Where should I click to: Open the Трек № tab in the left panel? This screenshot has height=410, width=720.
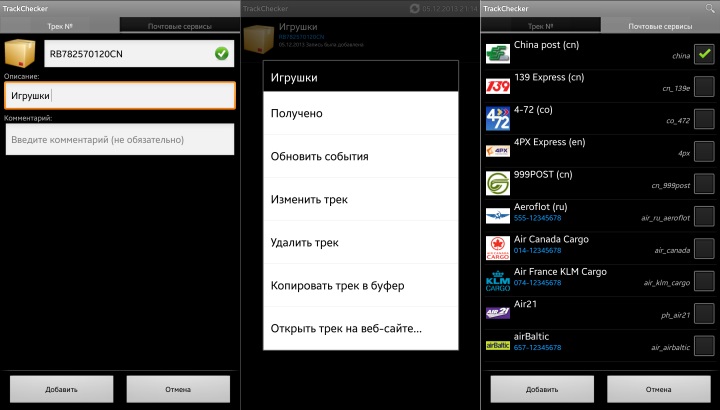tap(60, 26)
